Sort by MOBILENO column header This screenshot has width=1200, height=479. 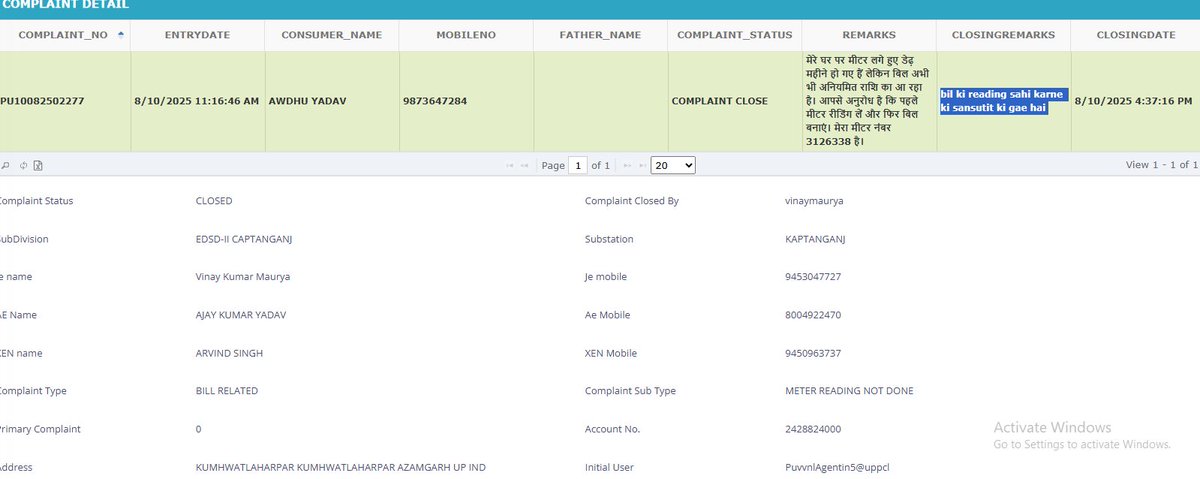(x=465, y=35)
